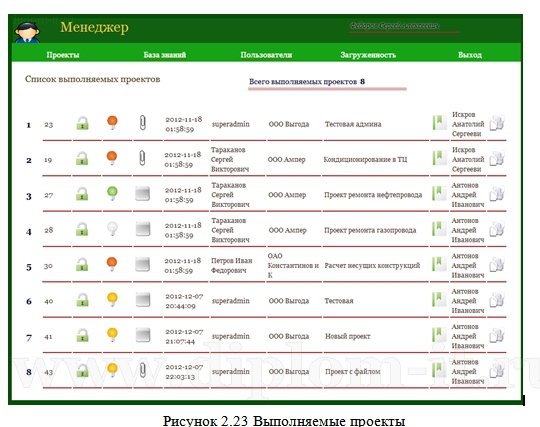Open the paperclip attachment of project 19
The width and height of the screenshot is (540, 427).
pos(142,158)
